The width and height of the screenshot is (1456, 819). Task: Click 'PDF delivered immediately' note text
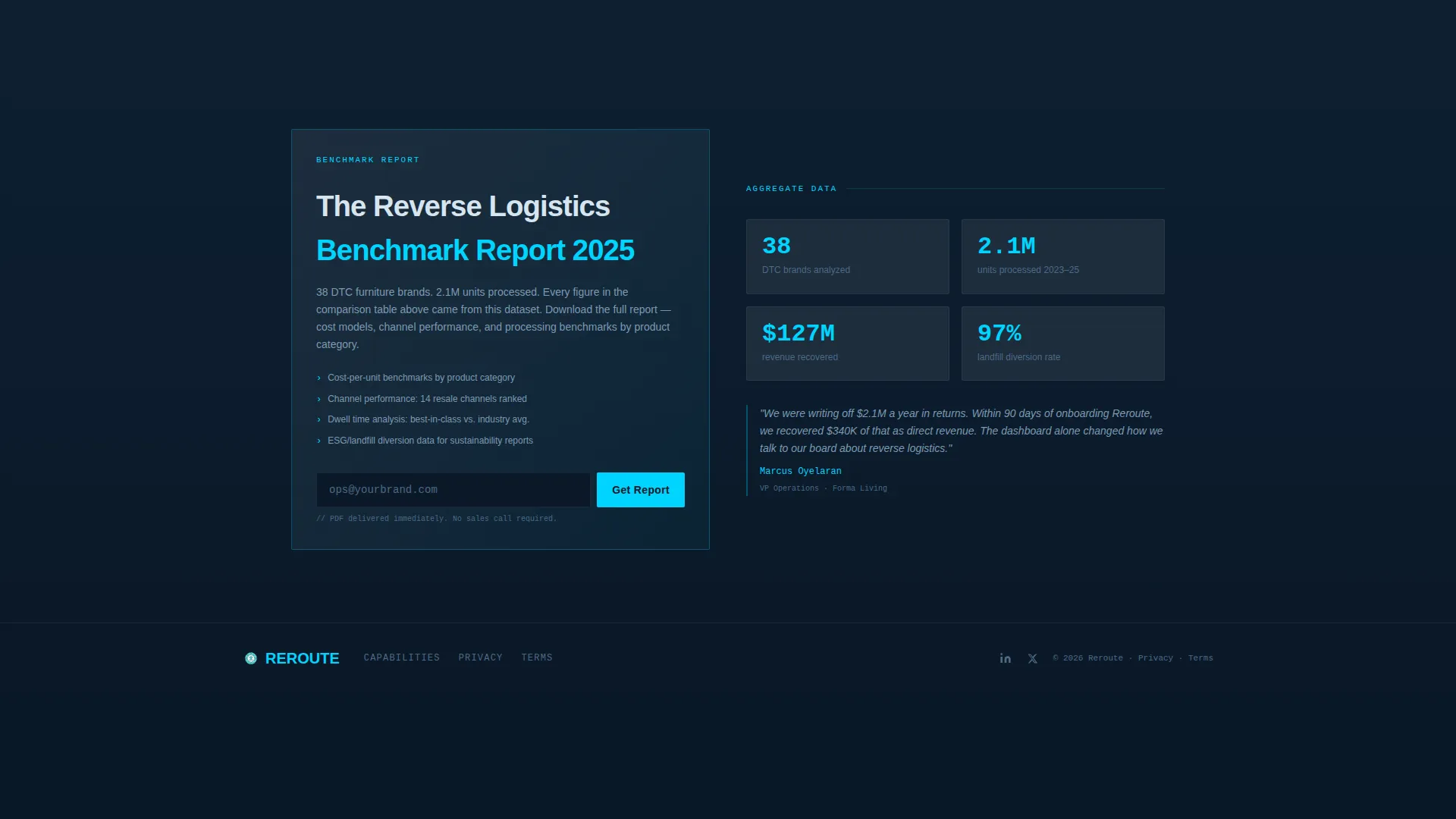pyautogui.click(x=436, y=519)
